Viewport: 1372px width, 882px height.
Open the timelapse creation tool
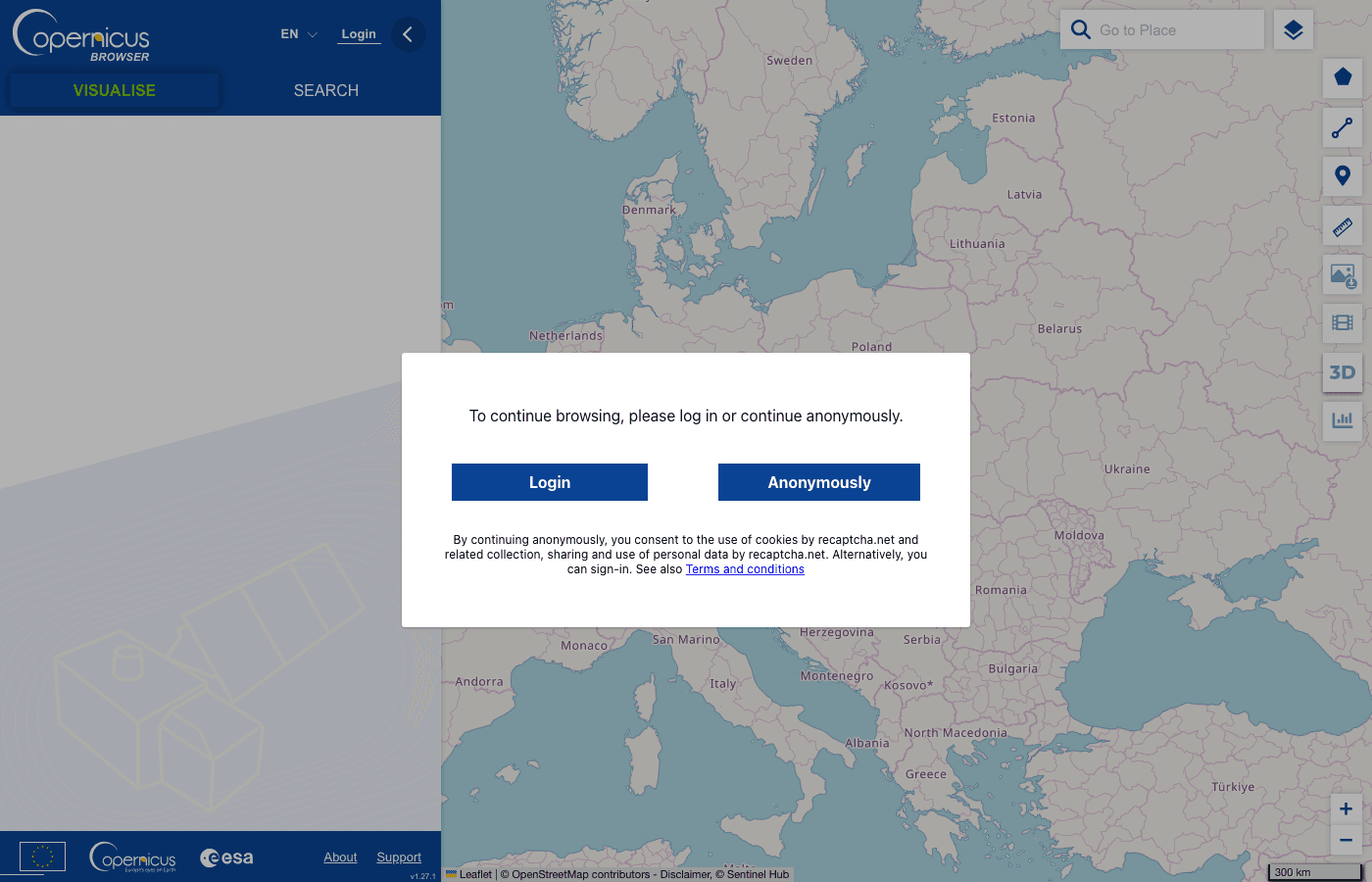[x=1343, y=323]
